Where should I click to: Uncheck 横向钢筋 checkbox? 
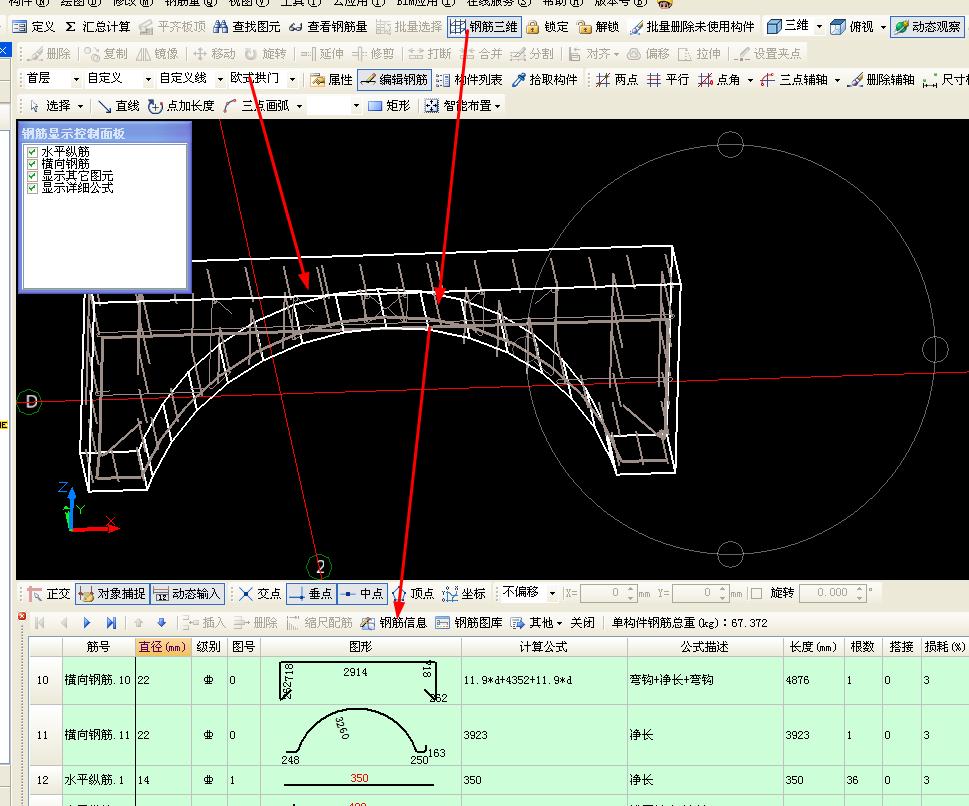(x=33, y=164)
